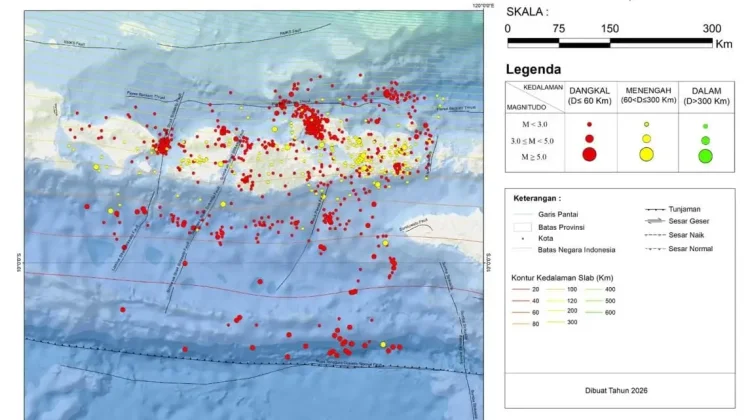Click the 60 km slab contour line swatch

click(x=520, y=312)
